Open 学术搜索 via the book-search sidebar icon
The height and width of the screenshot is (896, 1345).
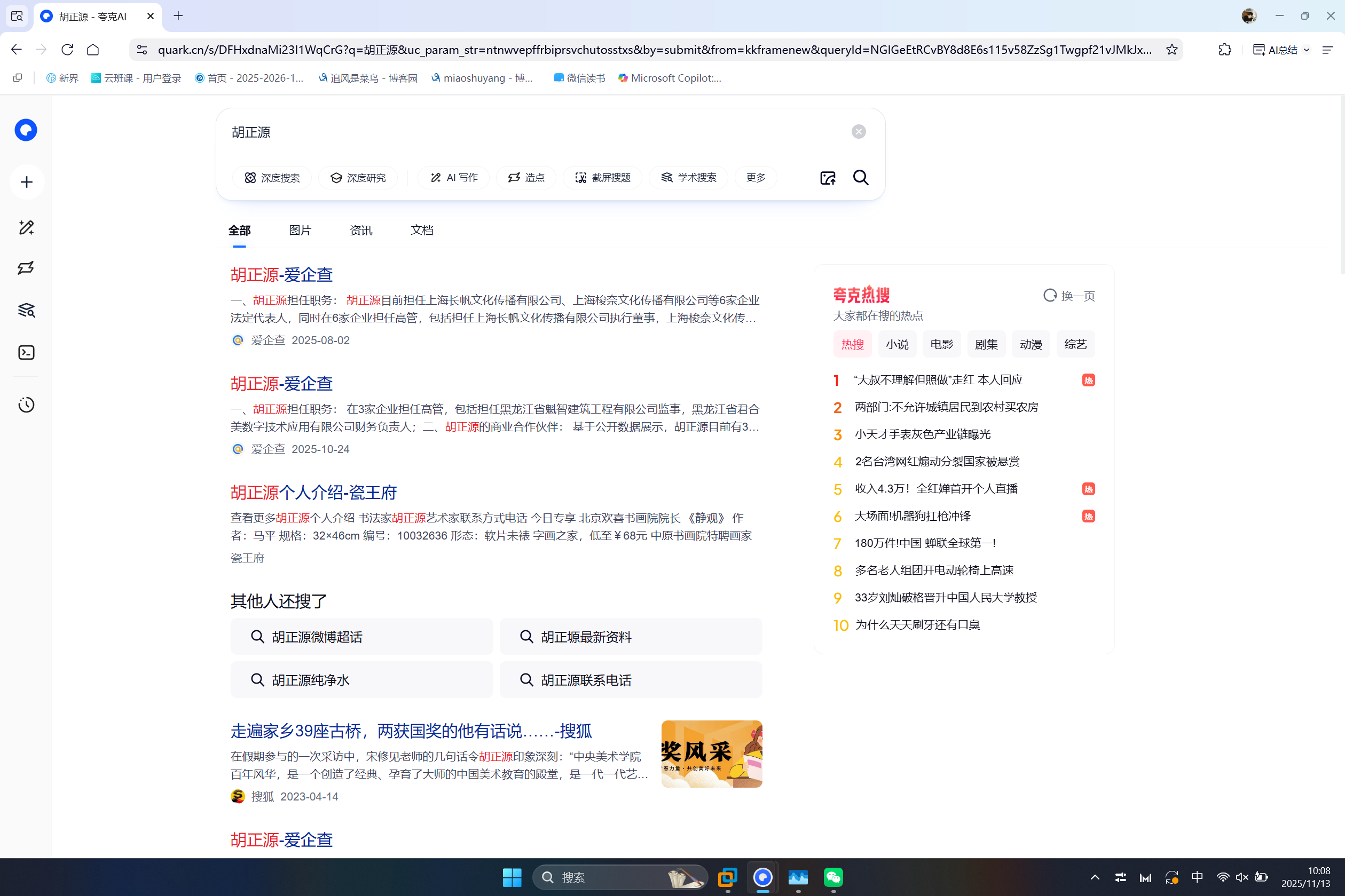[26, 310]
